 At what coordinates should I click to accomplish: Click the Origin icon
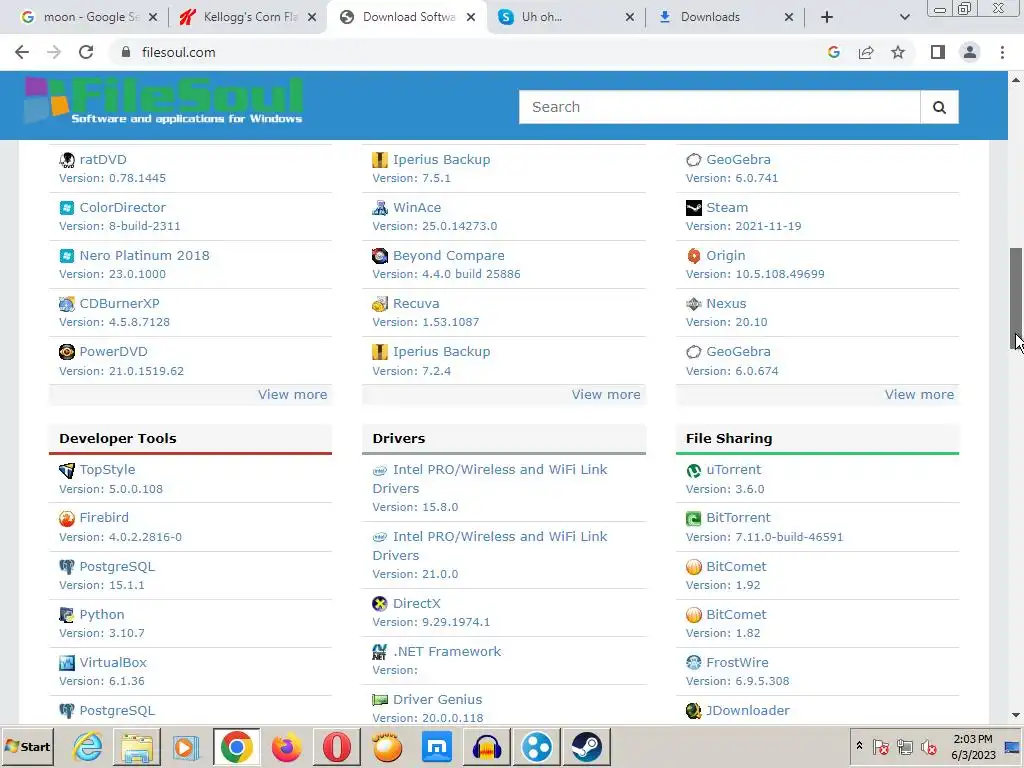(x=694, y=256)
